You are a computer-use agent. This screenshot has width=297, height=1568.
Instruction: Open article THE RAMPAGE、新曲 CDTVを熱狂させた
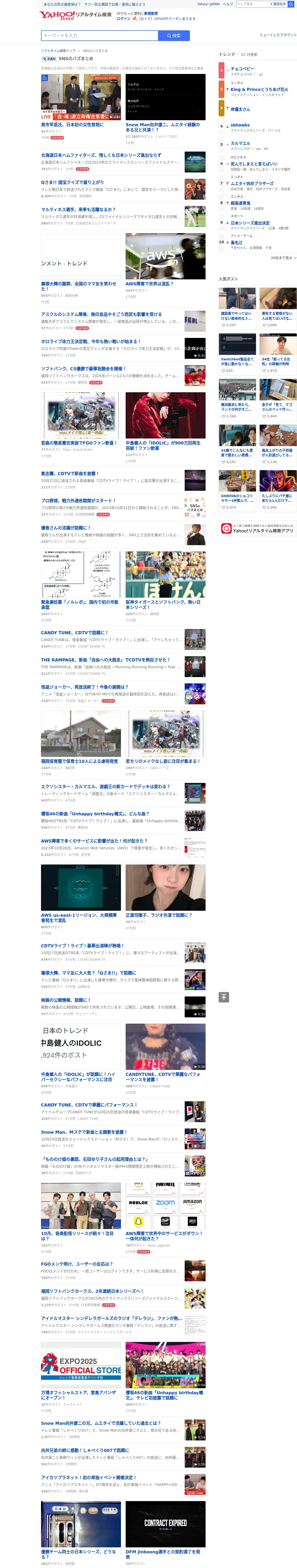[x=105, y=660]
